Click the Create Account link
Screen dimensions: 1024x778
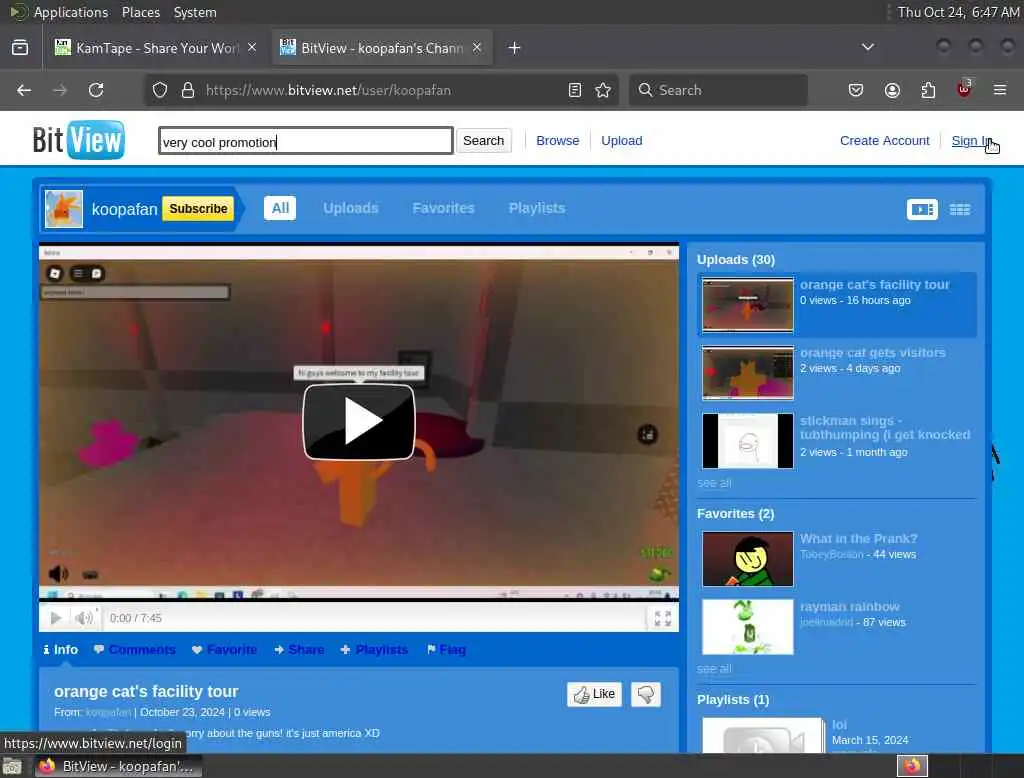click(x=884, y=140)
